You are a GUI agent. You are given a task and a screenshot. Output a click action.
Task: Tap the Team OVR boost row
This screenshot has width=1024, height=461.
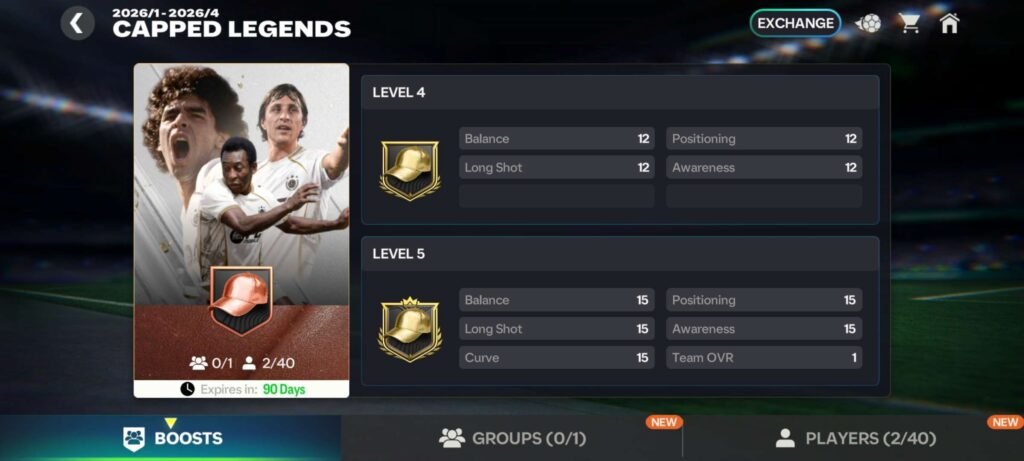764,358
